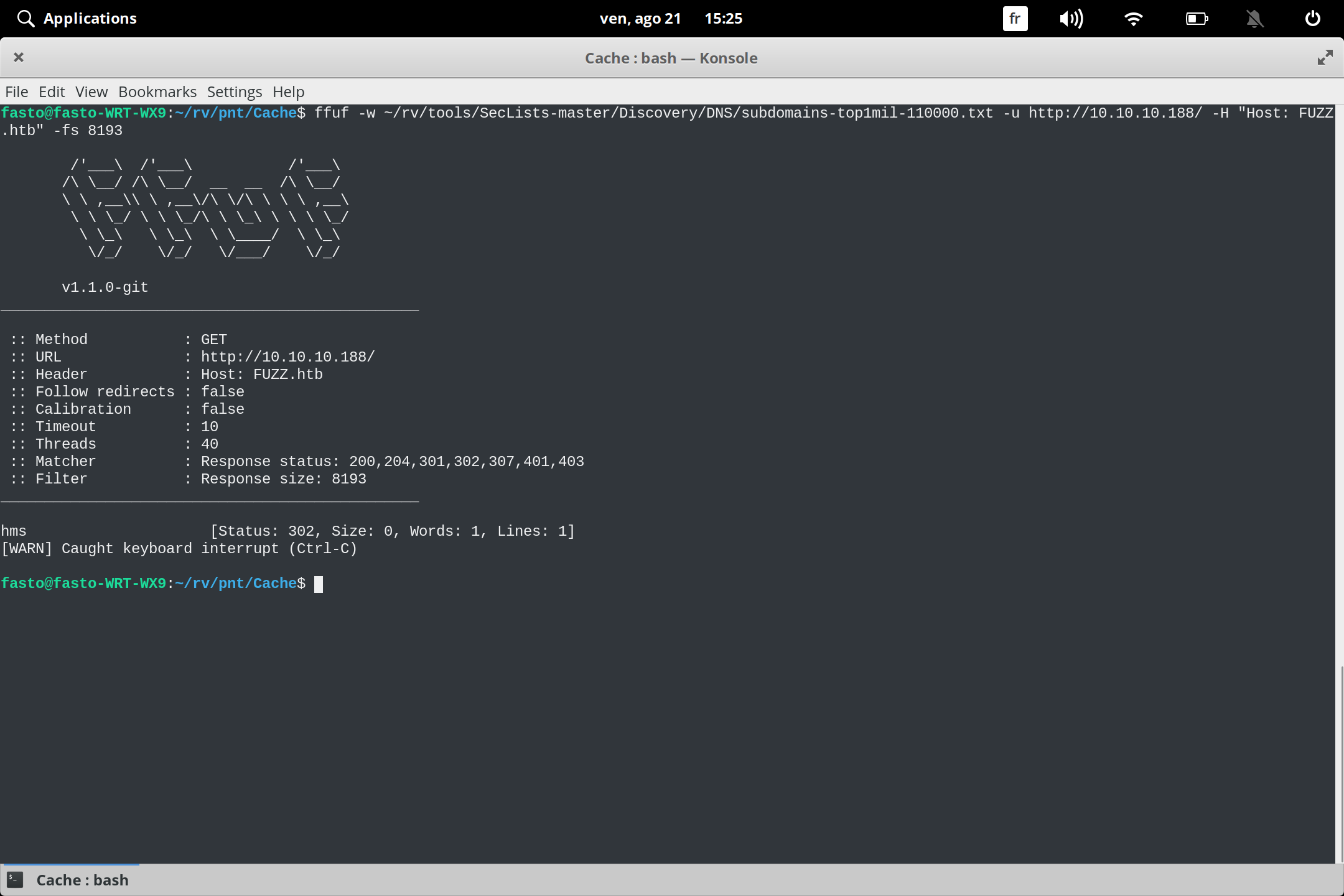Check the battery indicator icon

[x=1196, y=18]
